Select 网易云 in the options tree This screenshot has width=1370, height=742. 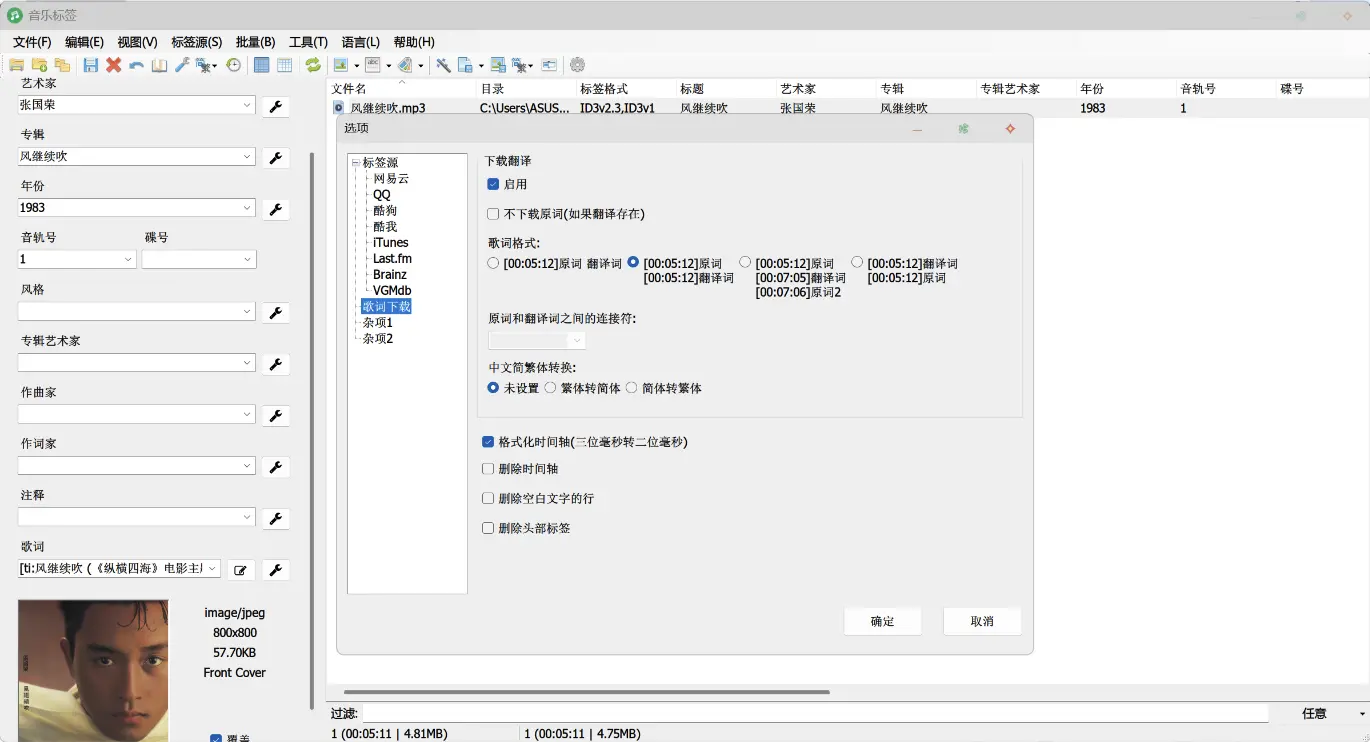[391, 178]
